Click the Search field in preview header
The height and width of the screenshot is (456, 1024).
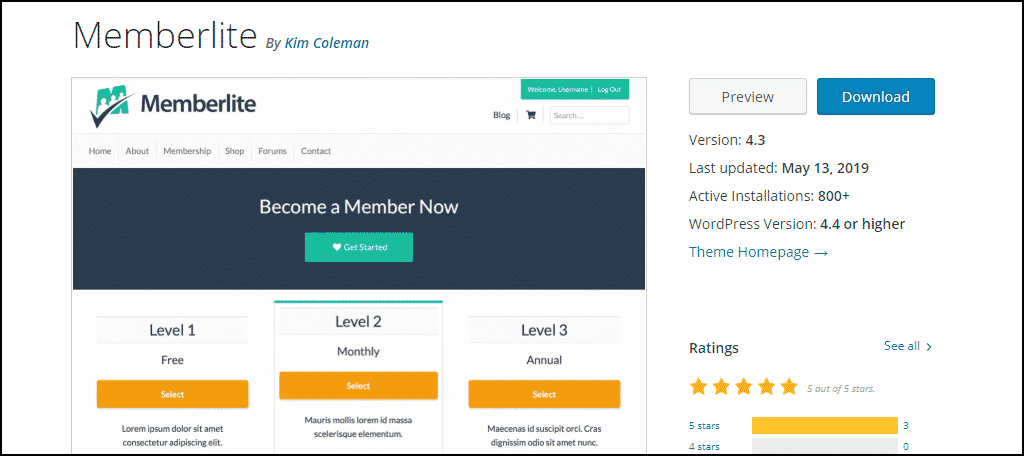pos(590,116)
